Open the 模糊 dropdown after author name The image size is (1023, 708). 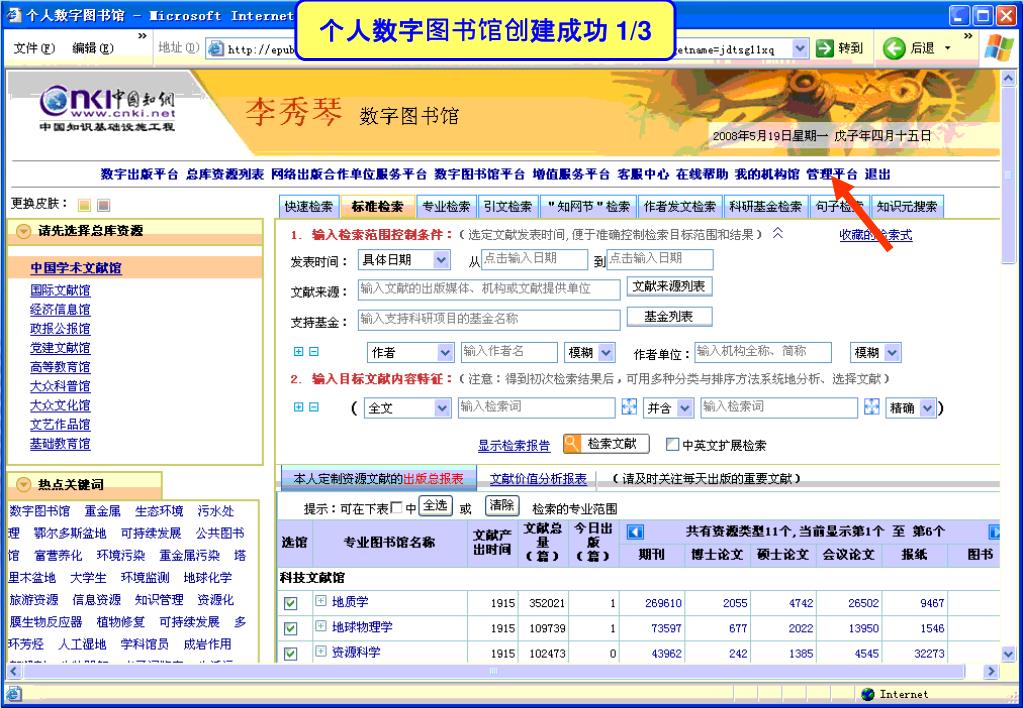pyautogui.click(x=607, y=352)
